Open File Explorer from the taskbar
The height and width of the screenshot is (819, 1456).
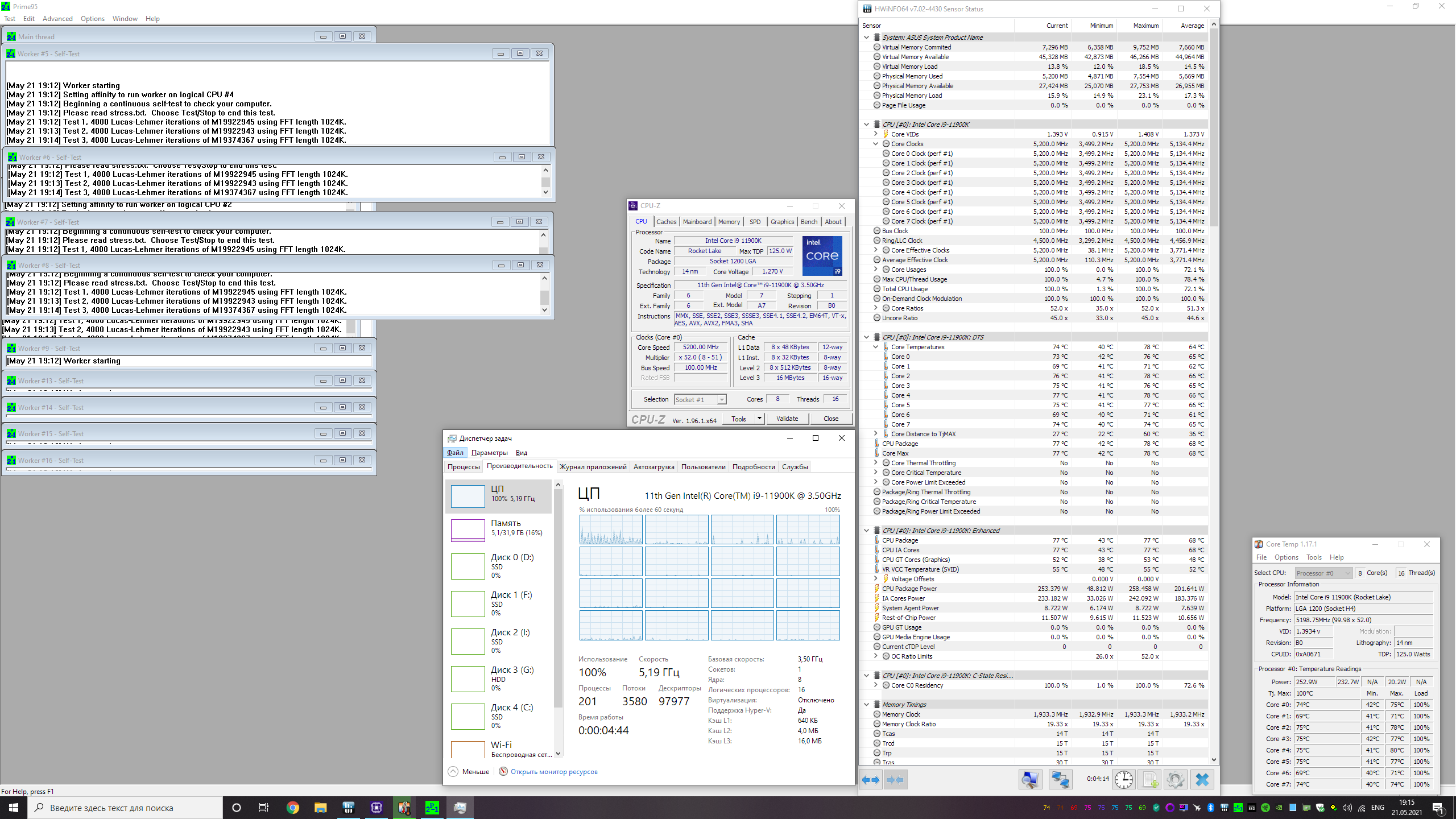[320, 808]
